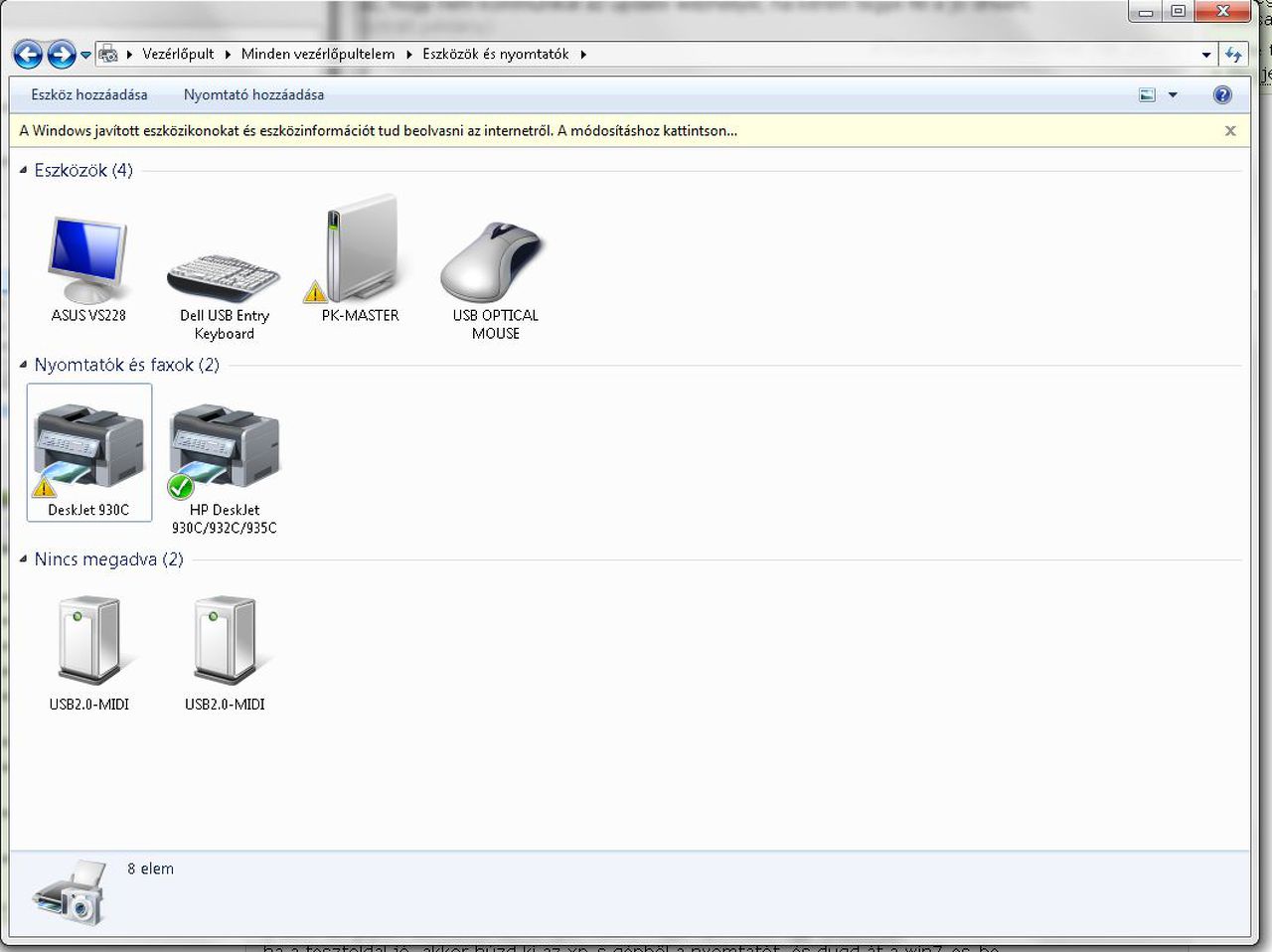Open the dropdown arrow after Vezérlőpult

(x=228, y=55)
